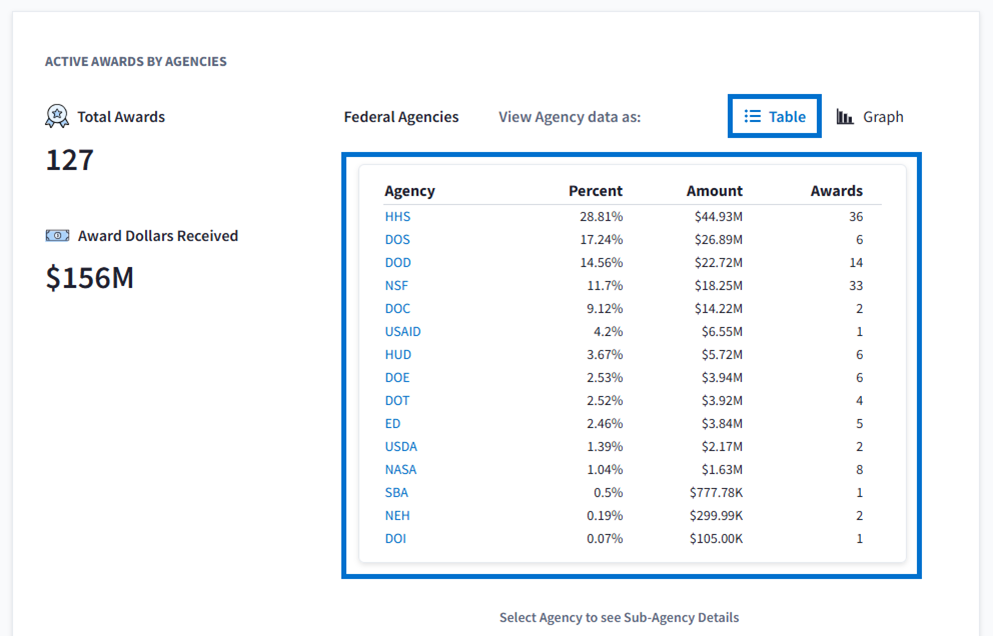Select the DOC agency link

point(397,308)
